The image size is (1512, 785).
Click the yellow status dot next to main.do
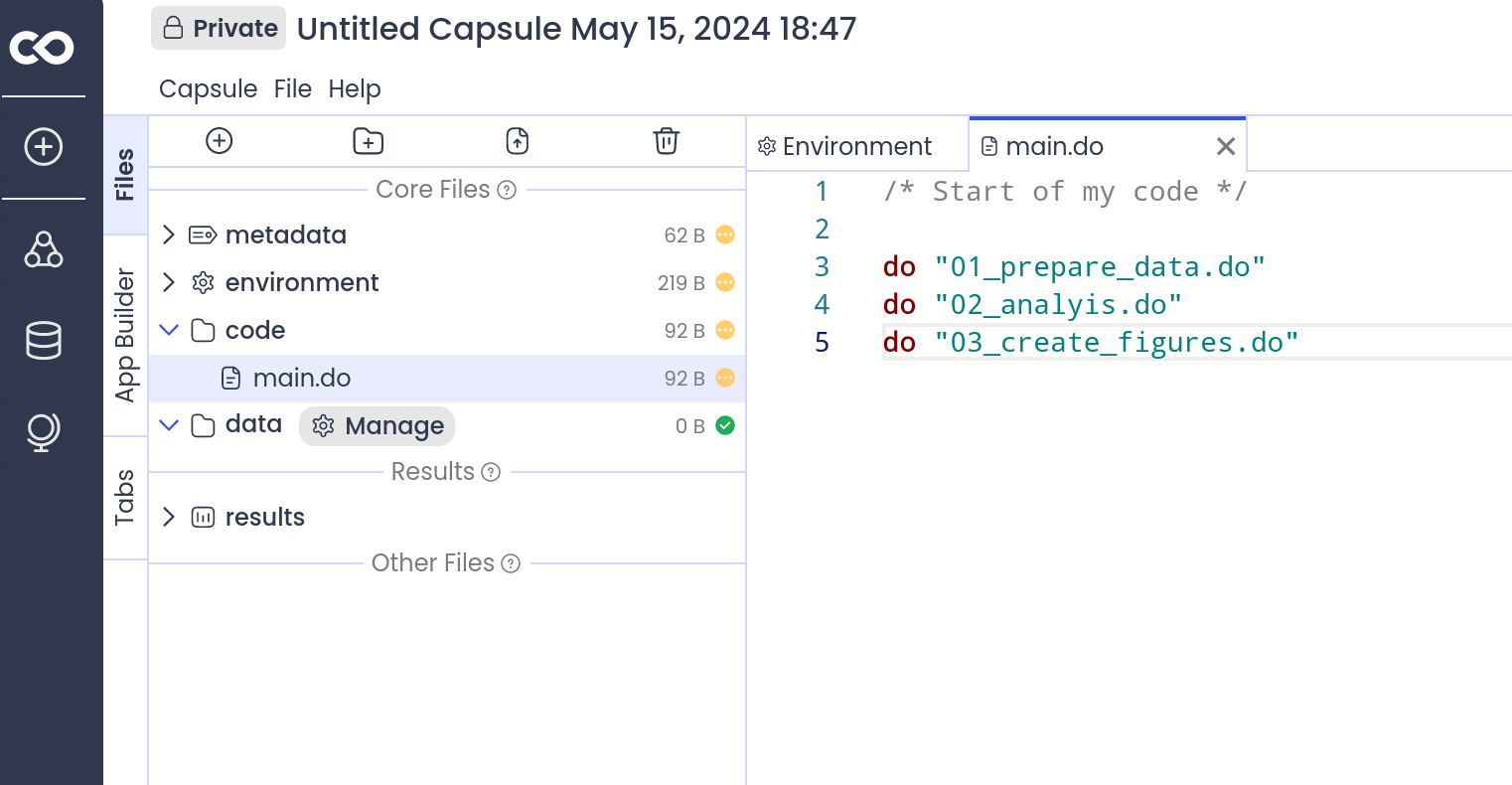[725, 379]
